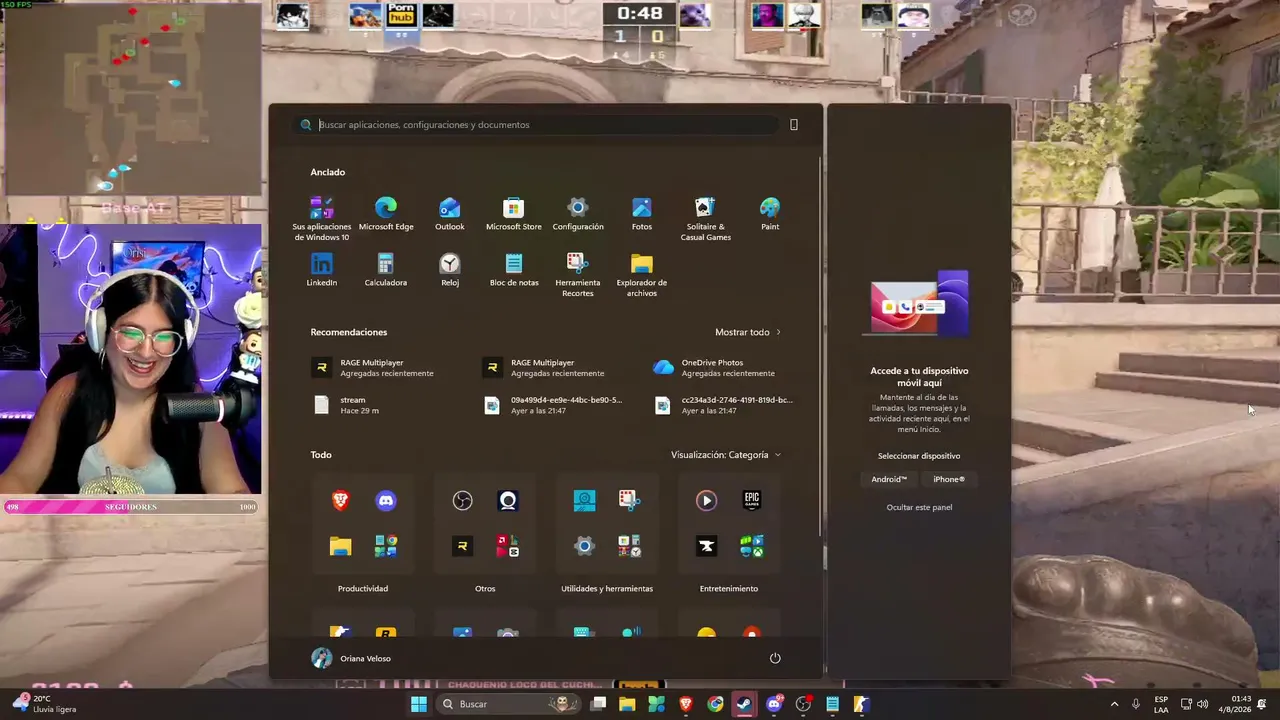1280x720 pixels.
Task: Open Microsoft Store from pinned apps
Action: 514,214
